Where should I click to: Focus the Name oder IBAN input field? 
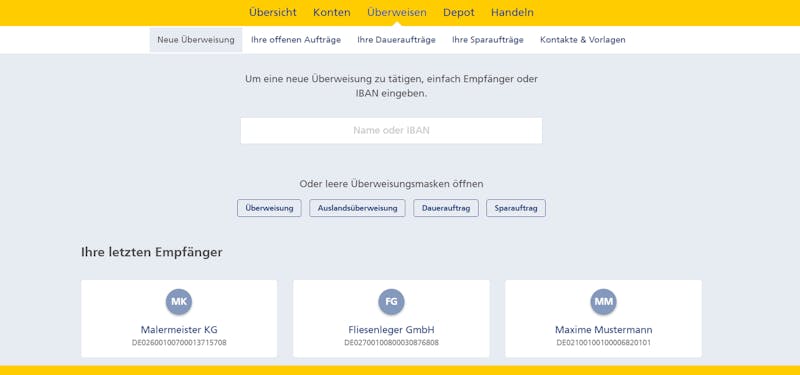click(x=391, y=131)
